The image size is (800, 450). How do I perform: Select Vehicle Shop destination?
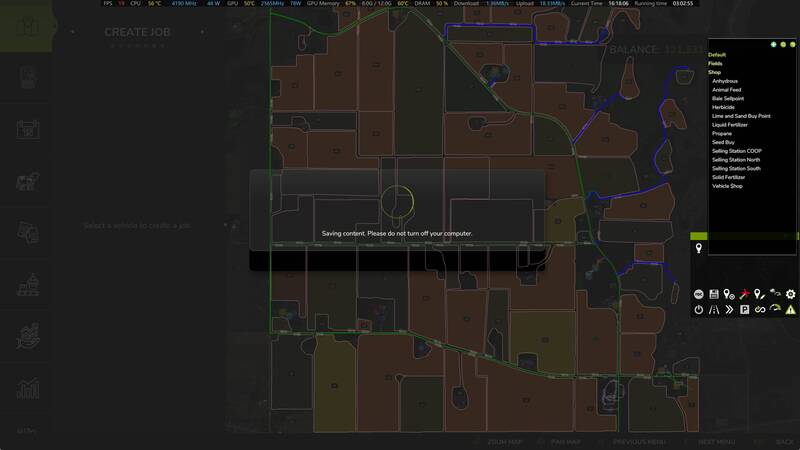728,186
